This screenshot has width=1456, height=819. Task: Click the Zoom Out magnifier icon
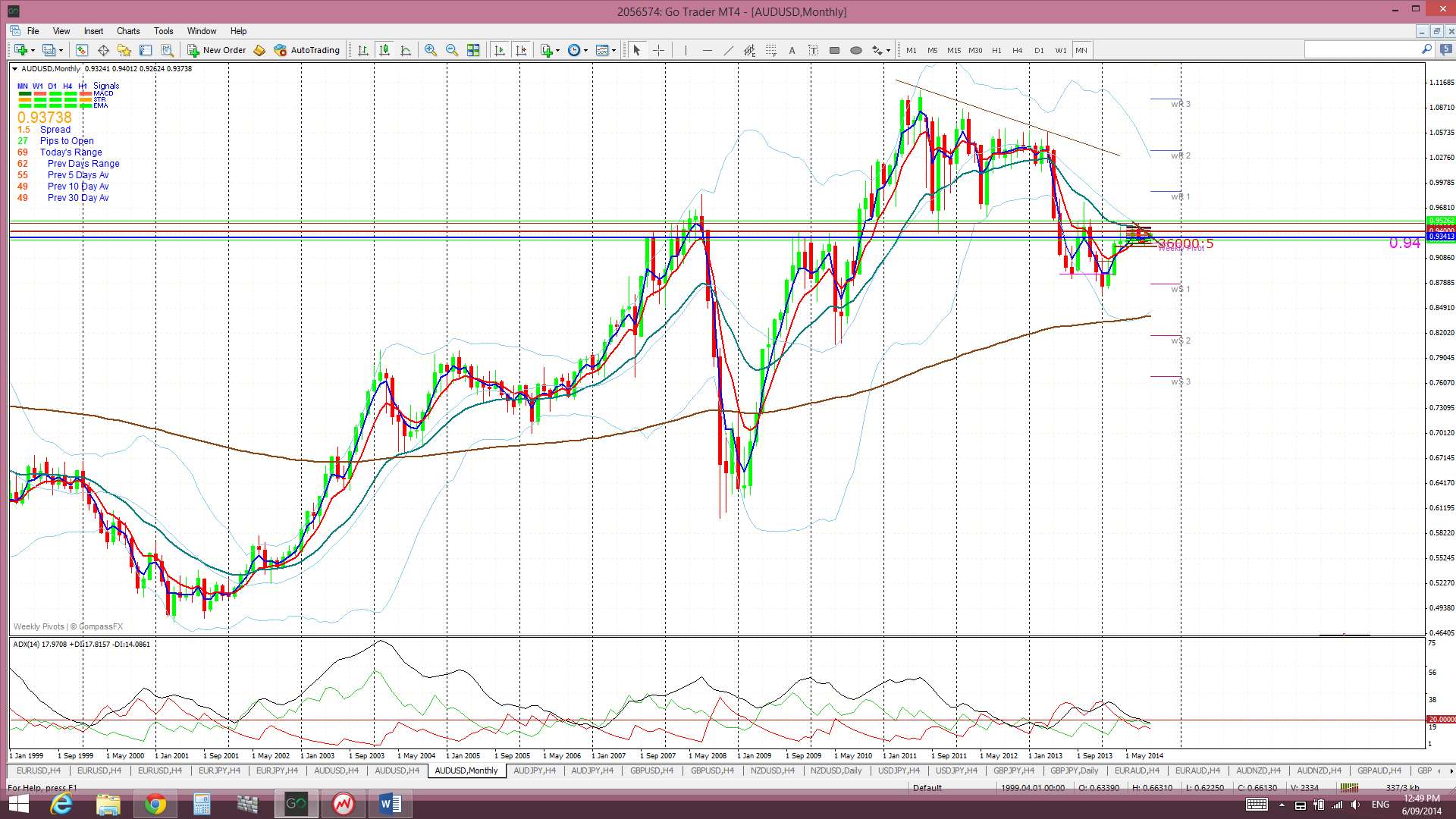[x=452, y=50]
